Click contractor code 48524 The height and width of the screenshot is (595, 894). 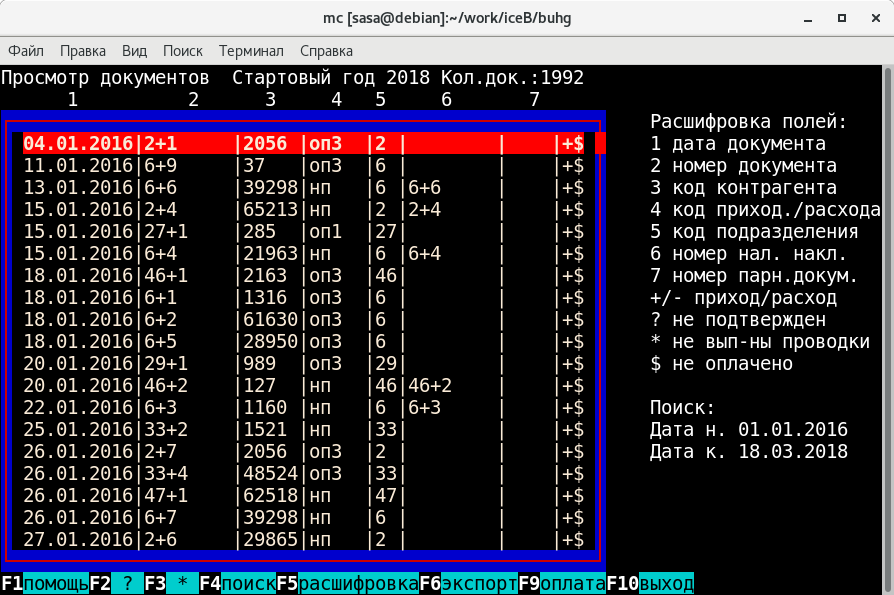[270, 473]
